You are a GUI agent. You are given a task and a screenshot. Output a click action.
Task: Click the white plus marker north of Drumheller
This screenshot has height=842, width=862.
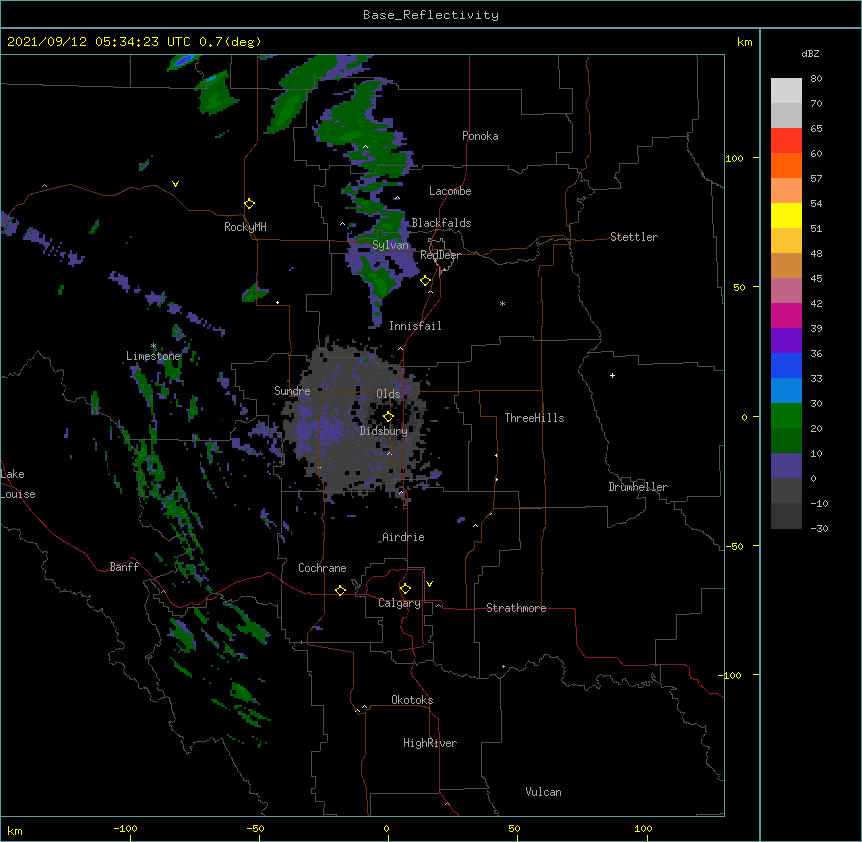click(x=612, y=375)
